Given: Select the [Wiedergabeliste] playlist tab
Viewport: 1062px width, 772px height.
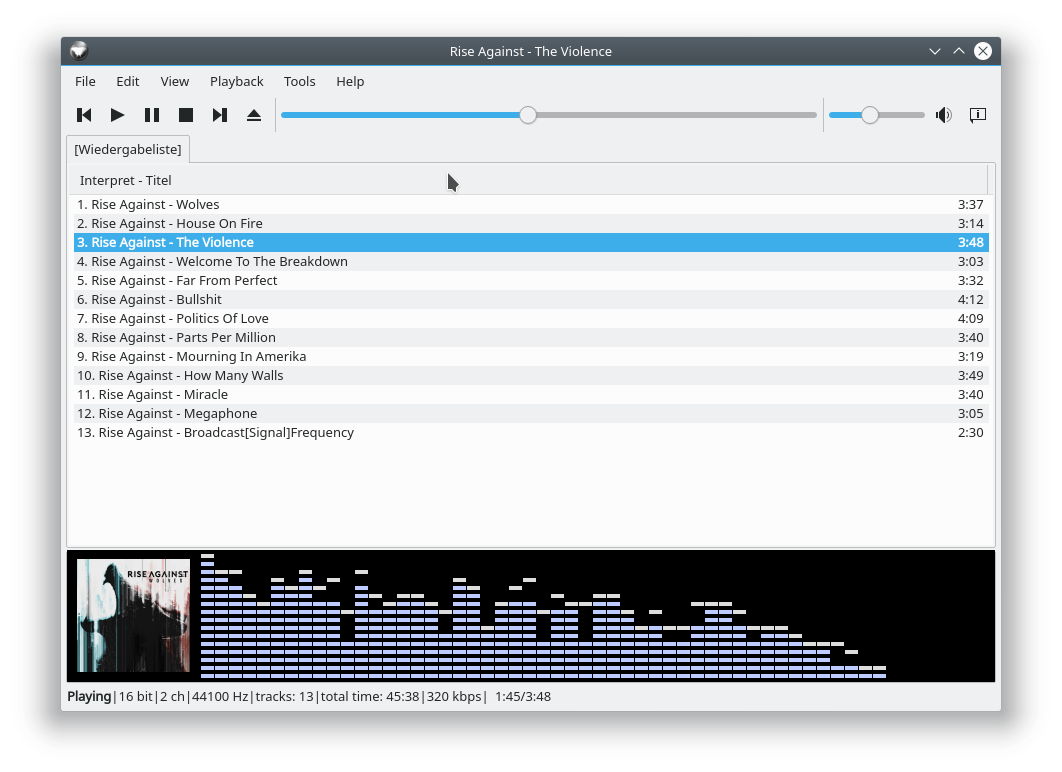Looking at the screenshot, I should coord(128,149).
